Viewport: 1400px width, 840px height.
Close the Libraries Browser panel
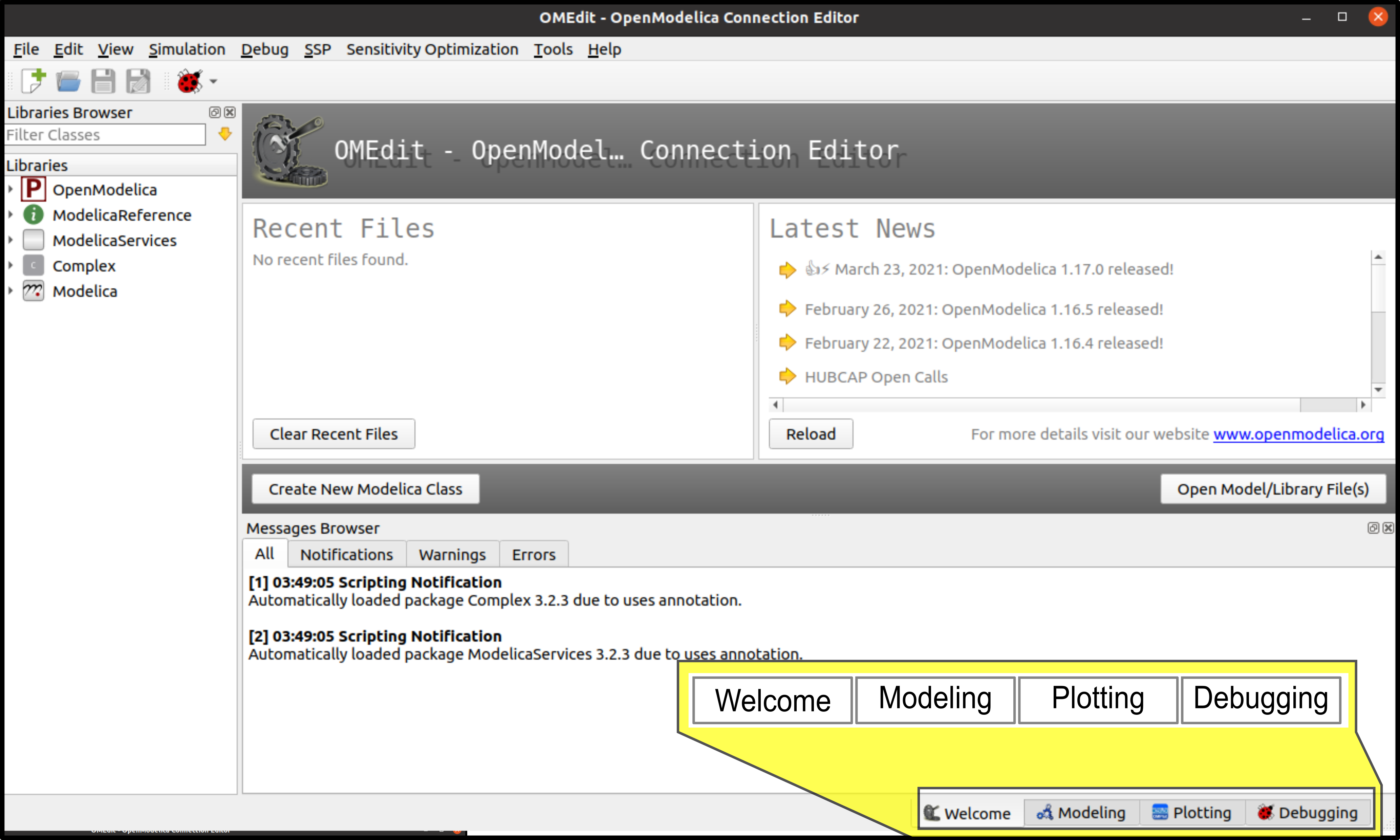[x=230, y=112]
